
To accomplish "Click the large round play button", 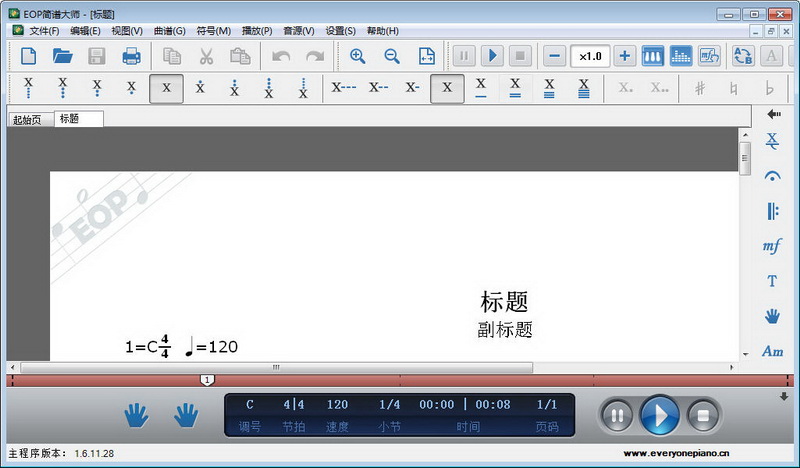I will click(x=660, y=415).
